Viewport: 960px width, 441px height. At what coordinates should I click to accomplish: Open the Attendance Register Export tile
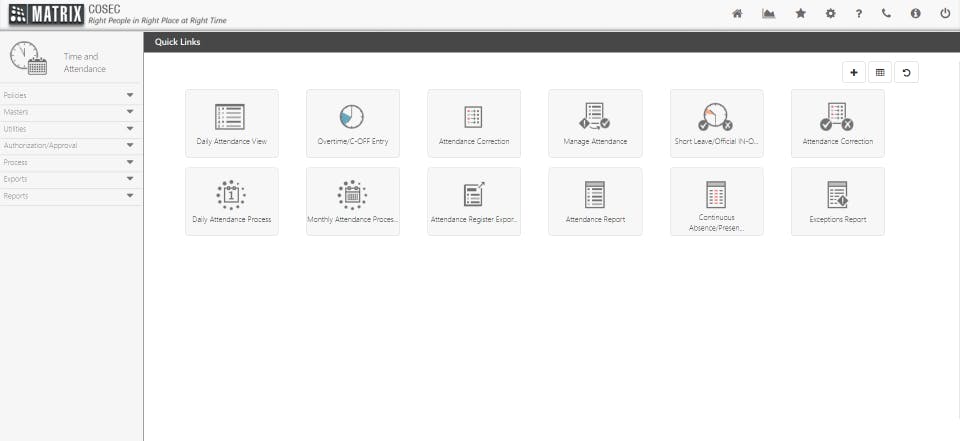pyautogui.click(x=474, y=202)
